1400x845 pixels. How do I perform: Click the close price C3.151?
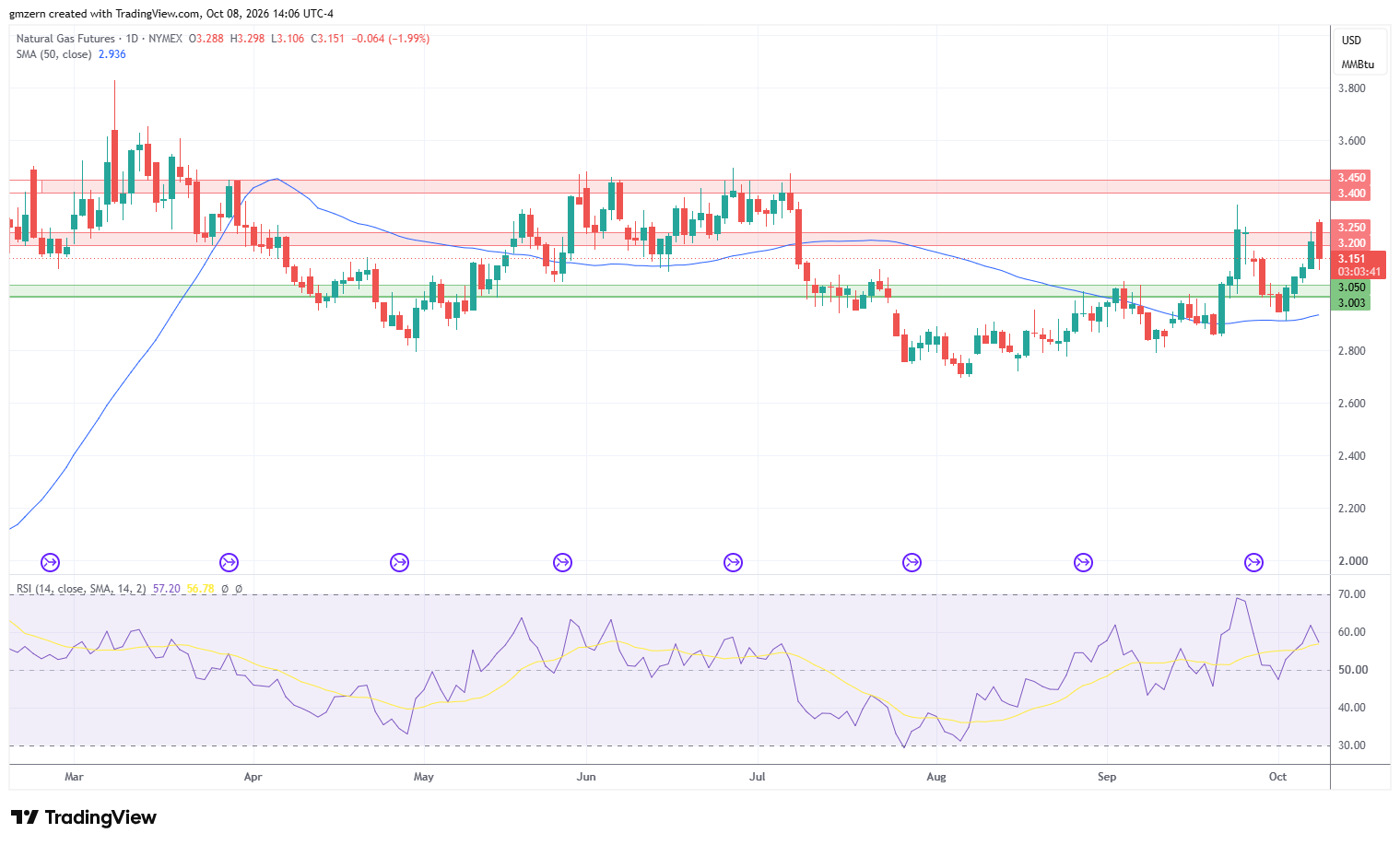tap(328, 39)
